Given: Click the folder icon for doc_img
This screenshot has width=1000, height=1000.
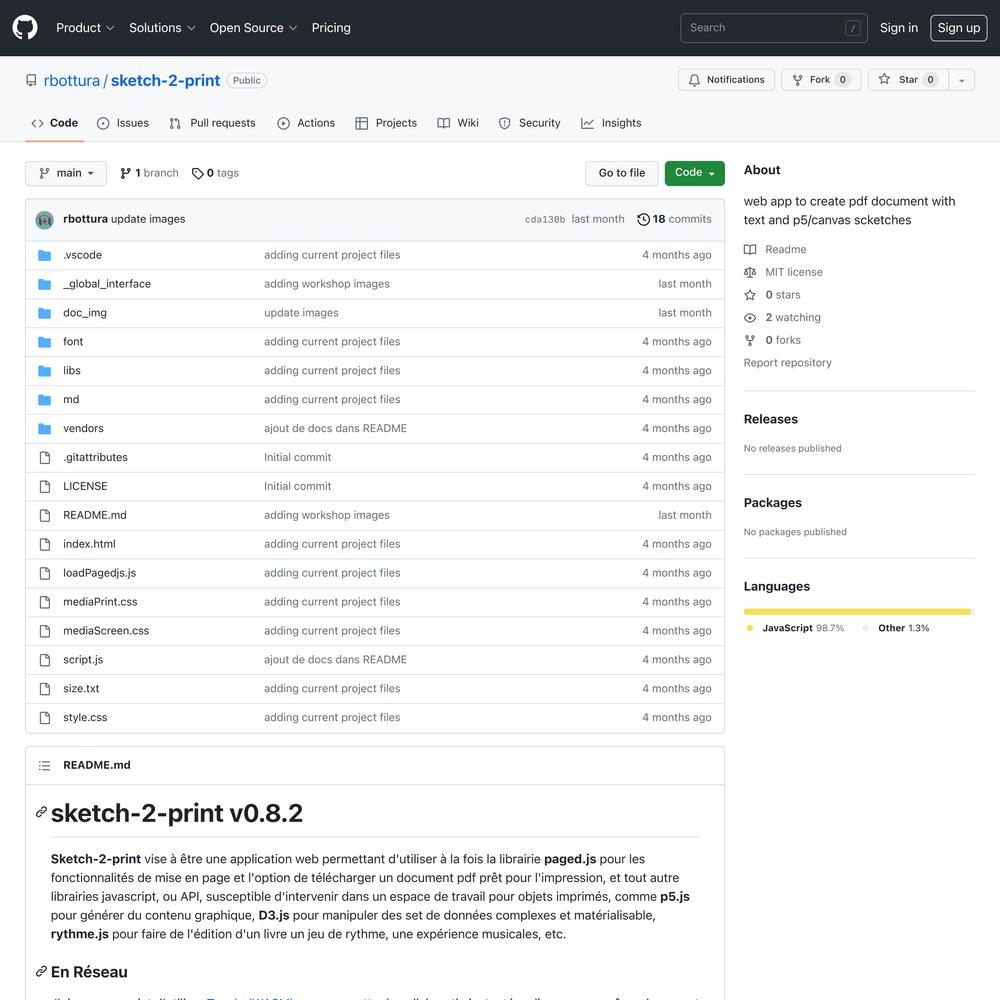Looking at the screenshot, I should click(x=44, y=313).
